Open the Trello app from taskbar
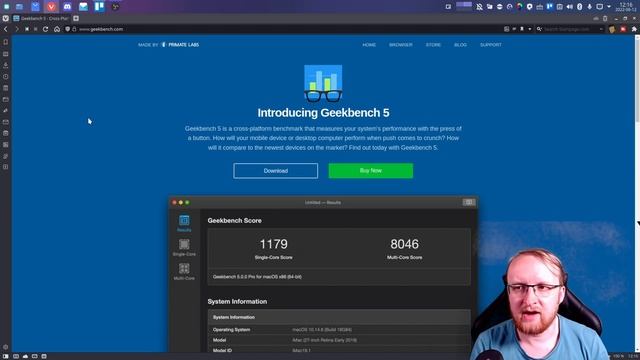The width and height of the screenshot is (640, 360). (x=99, y=6)
